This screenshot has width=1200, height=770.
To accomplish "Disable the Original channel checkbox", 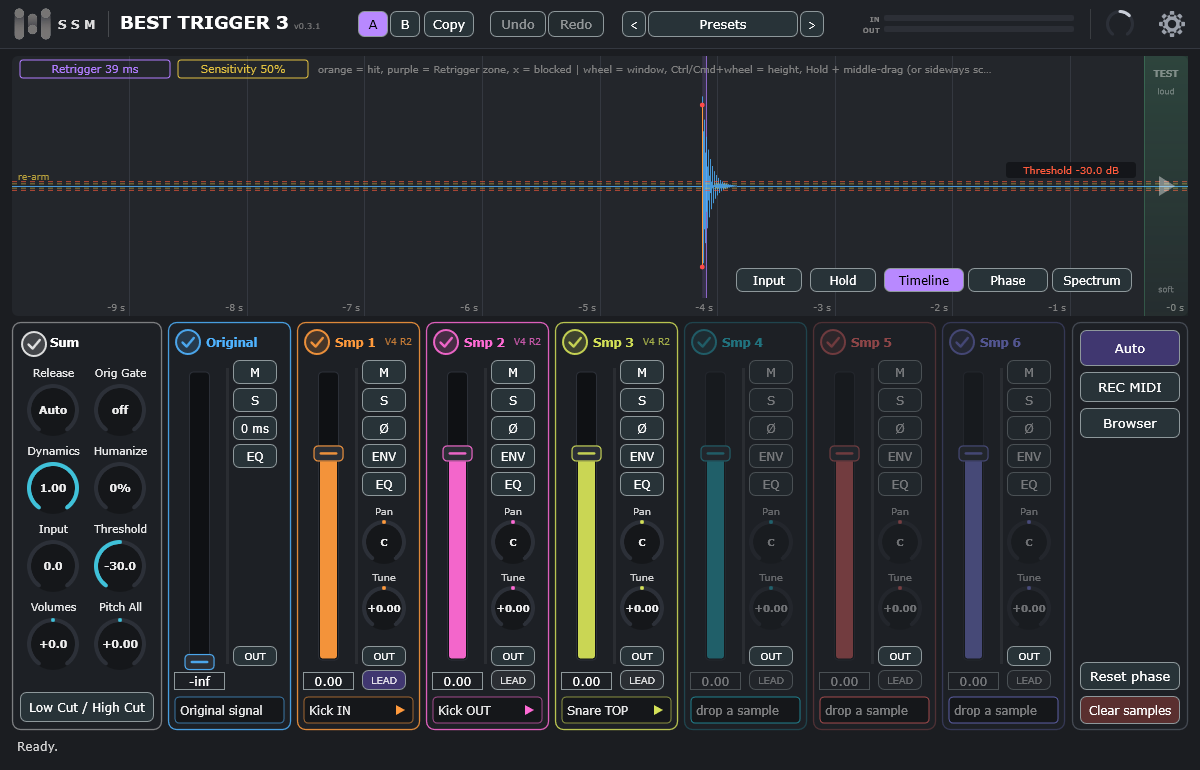I will [187, 342].
